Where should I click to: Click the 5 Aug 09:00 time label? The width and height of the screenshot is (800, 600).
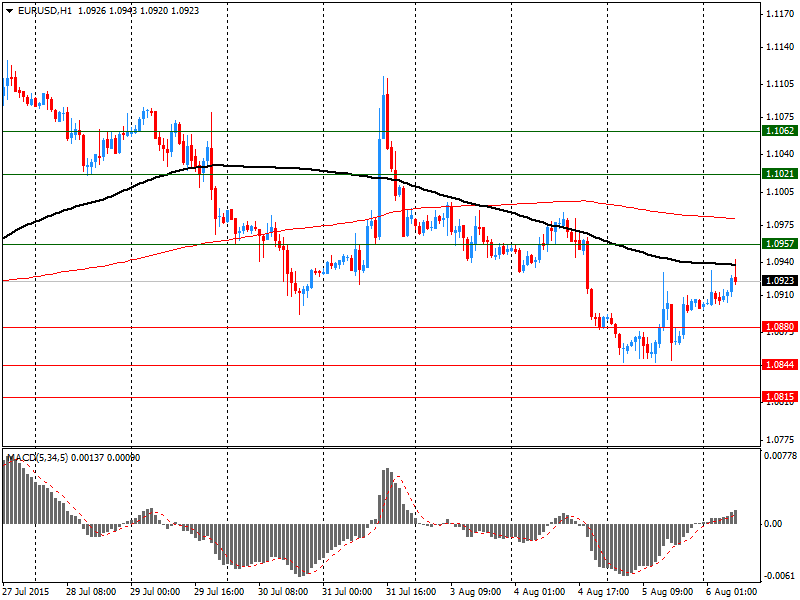click(x=667, y=592)
